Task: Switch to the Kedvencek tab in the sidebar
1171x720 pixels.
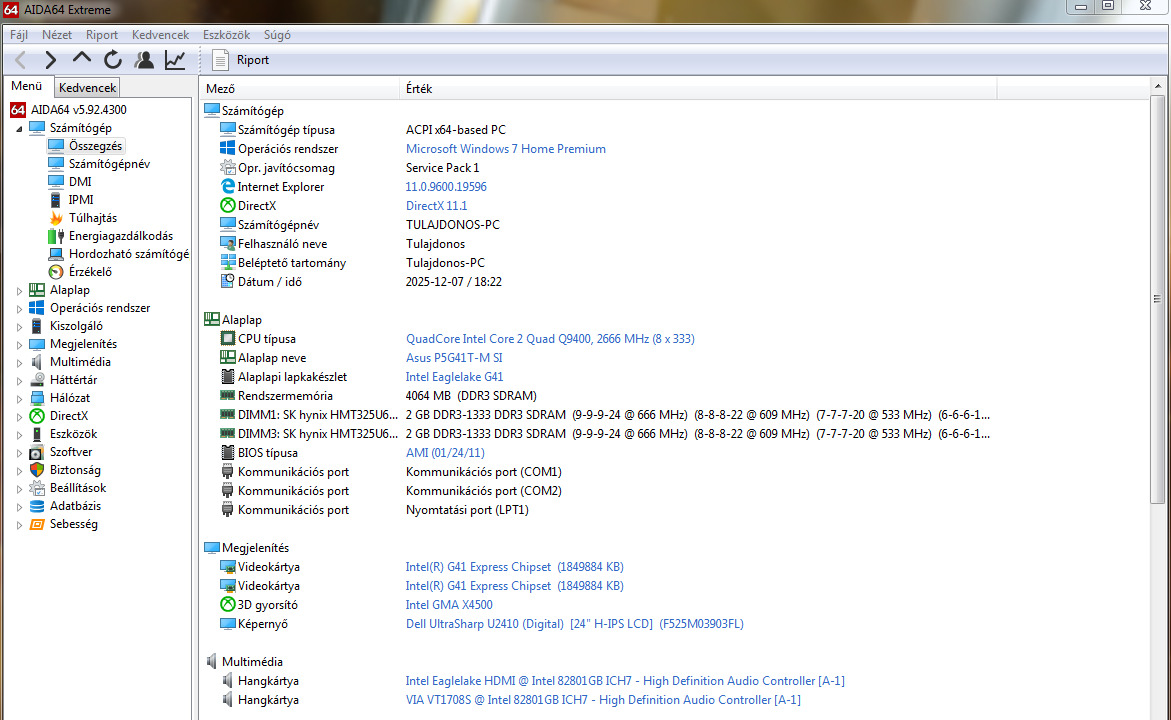Action: (x=87, y=87)
